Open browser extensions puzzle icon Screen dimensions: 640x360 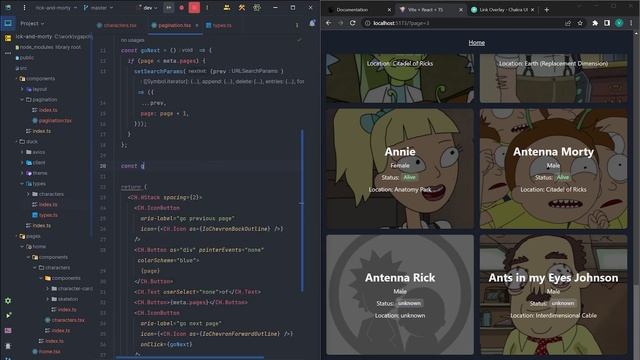pos(595,23)
